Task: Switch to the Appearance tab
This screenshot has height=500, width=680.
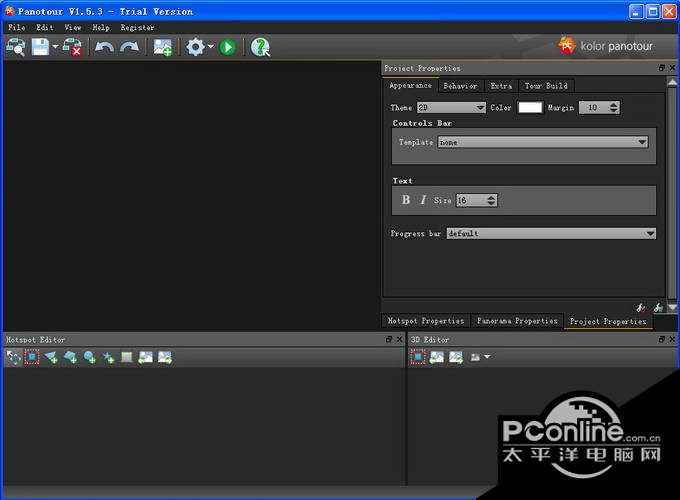Action: click(410, 85)
